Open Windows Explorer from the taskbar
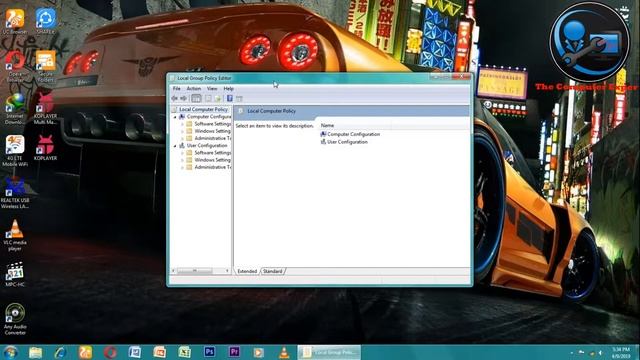The height and width of the screenshot is (360, 640). 36,352
